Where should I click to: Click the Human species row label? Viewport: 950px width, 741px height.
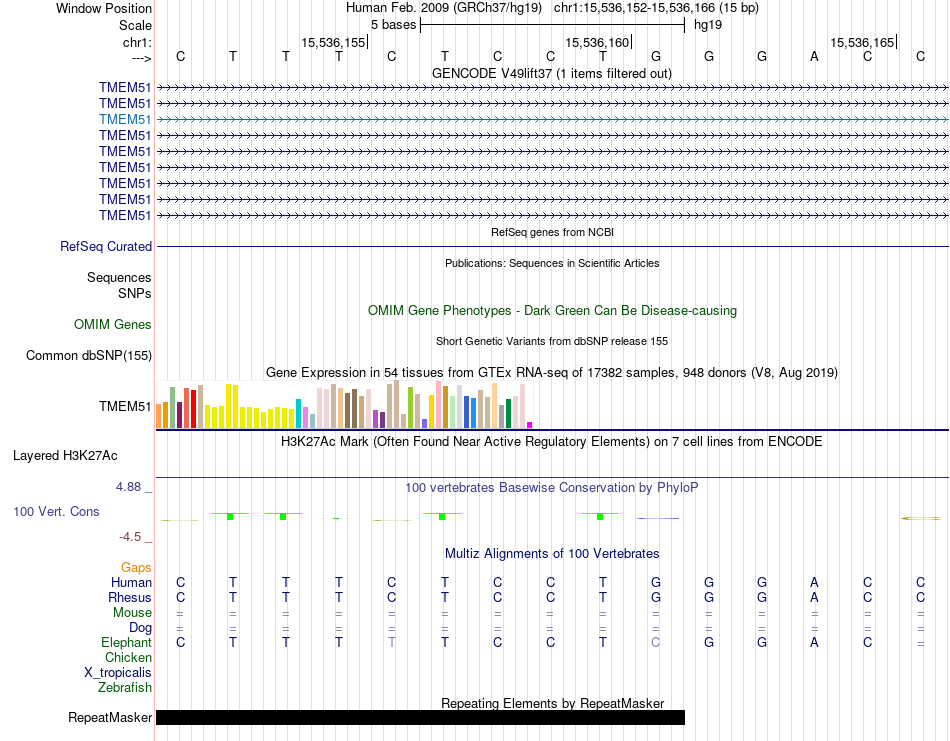(x=131, y=582)
